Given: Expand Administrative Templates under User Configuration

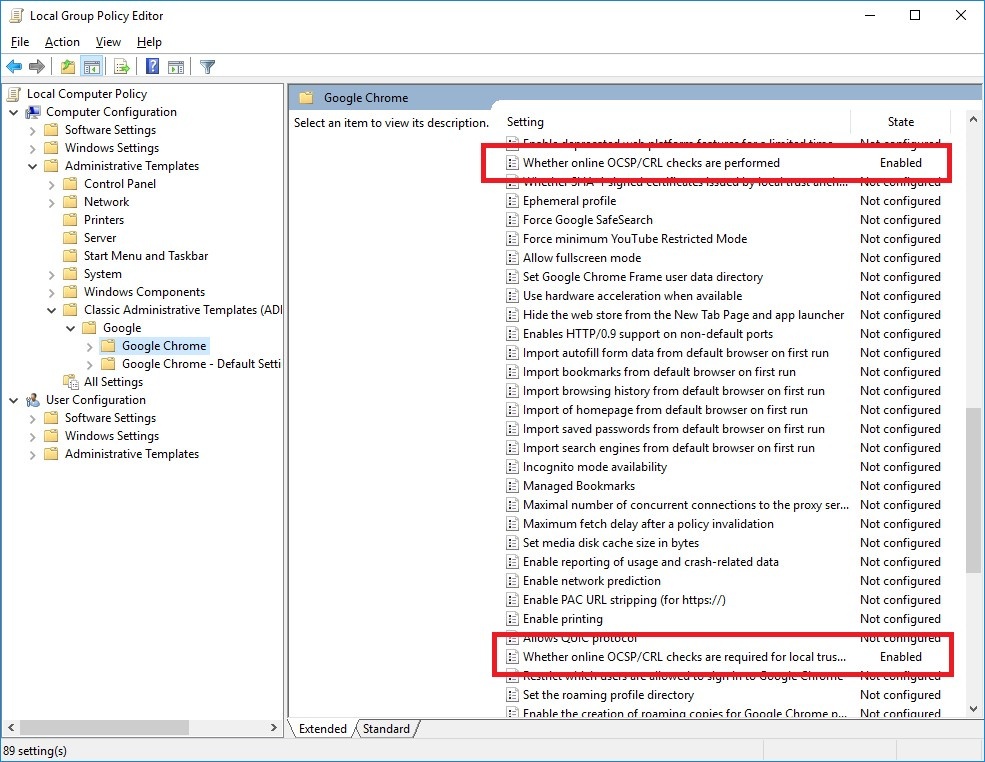Looking at the screenshot, I should coord(33,455).
